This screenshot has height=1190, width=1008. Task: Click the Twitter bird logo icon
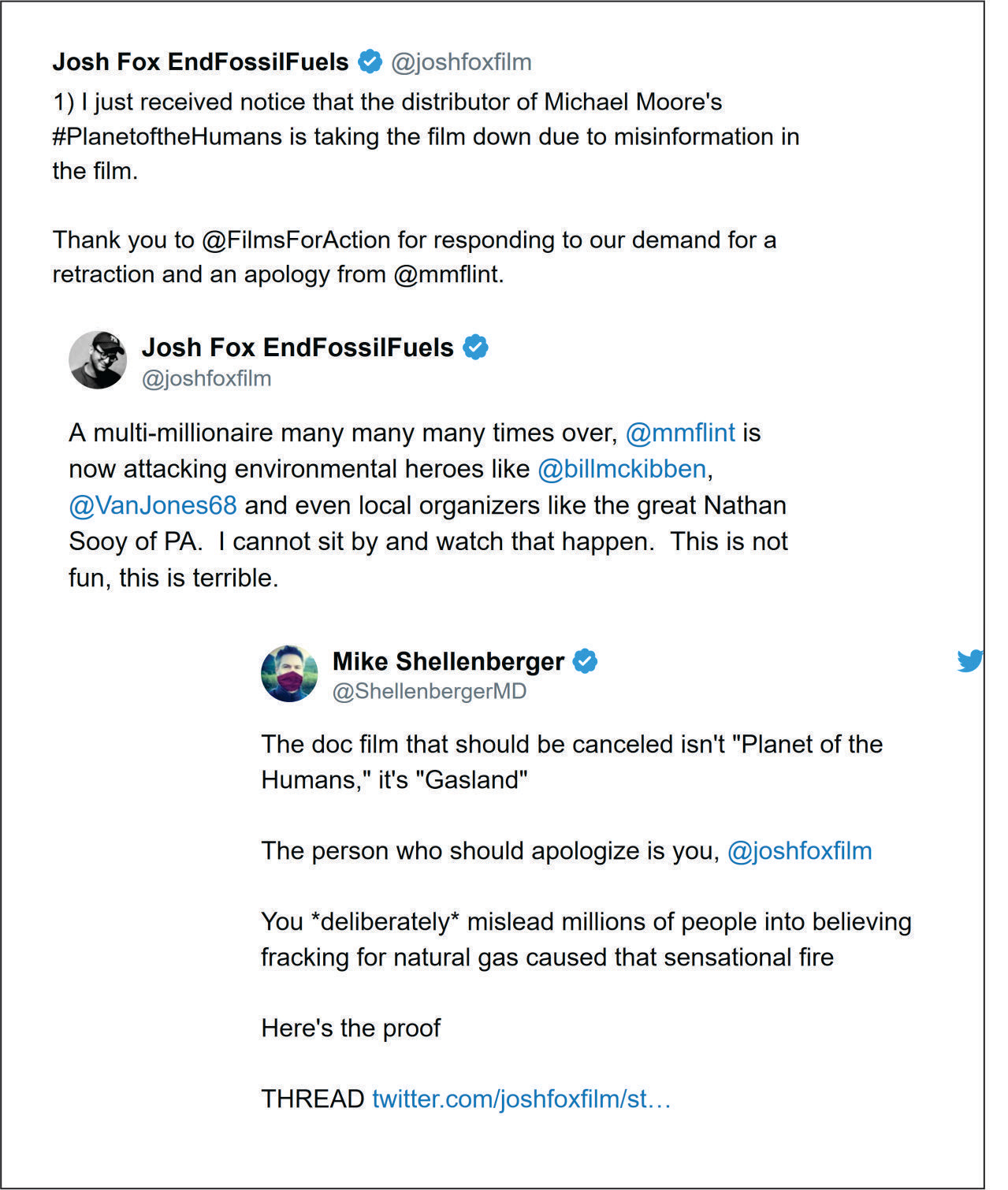click(969, 660)
